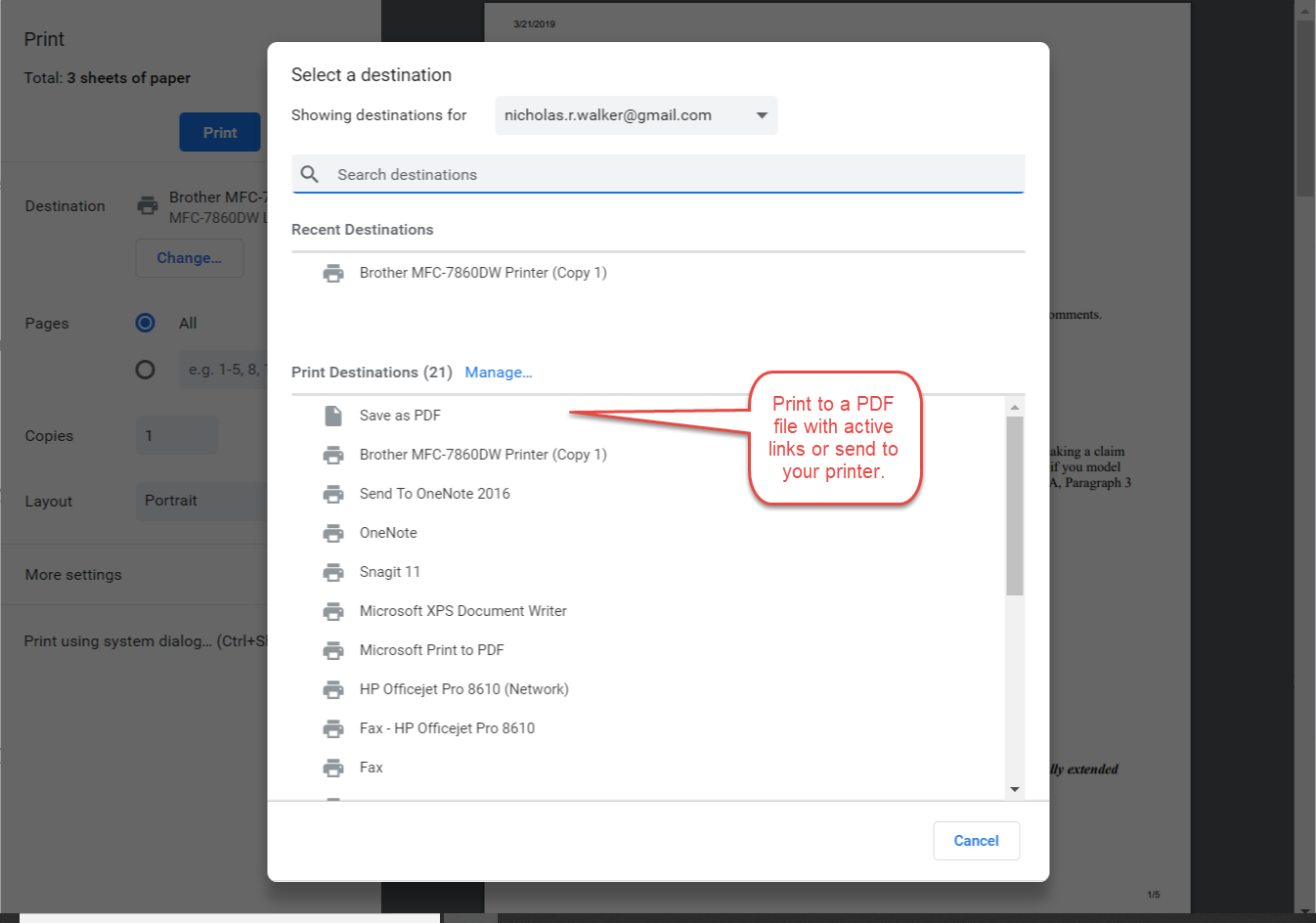Click printer icon of Brother printer in Print Destinations list
This screenshot has height=923, width=1316.
pyautogui.click(x=333, y=455)
